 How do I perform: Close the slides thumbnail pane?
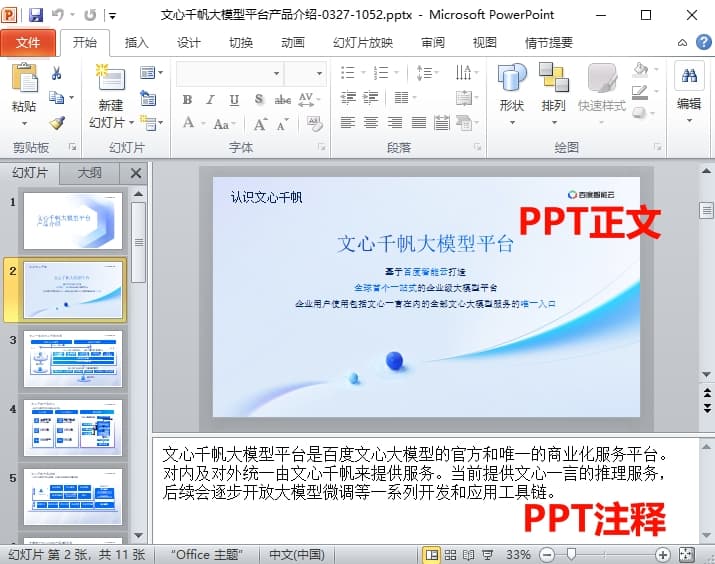(135, 173)
